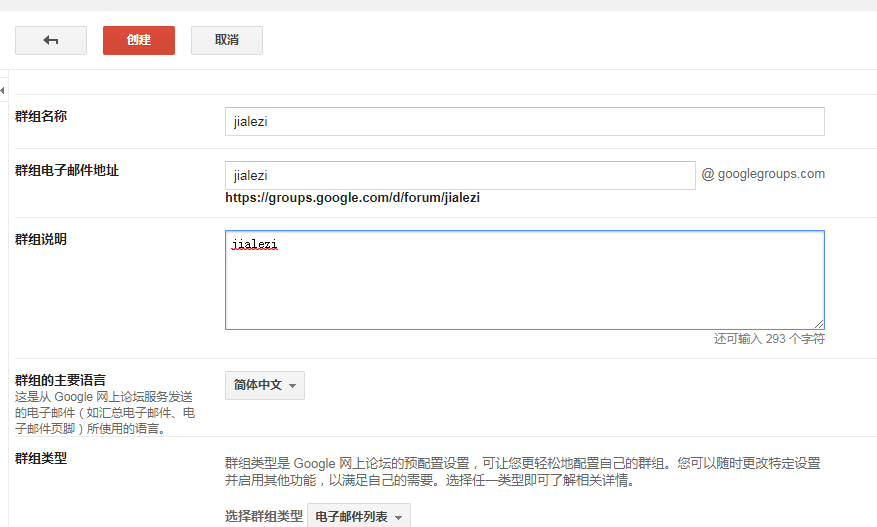The image size is (877, 527).
Task: Click the 选择群组类型 label
Action: (263, 516)
